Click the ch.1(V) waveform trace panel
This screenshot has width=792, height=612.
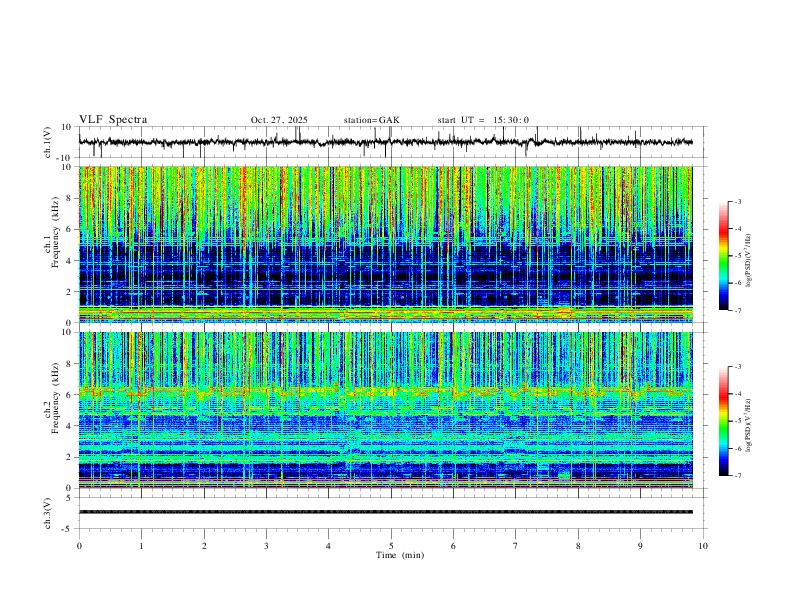coord(393,142)
